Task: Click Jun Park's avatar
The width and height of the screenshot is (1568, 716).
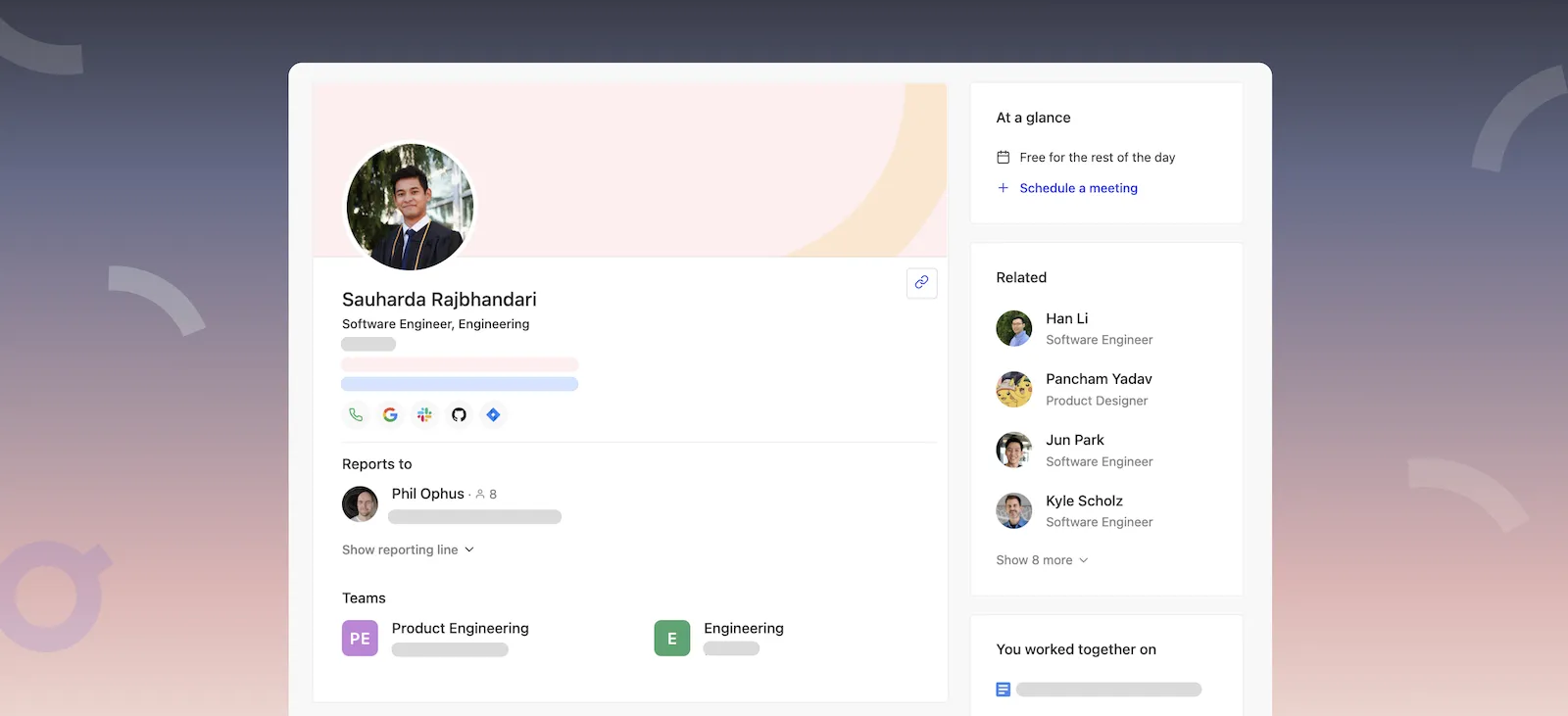Action: click(1014, 451)
